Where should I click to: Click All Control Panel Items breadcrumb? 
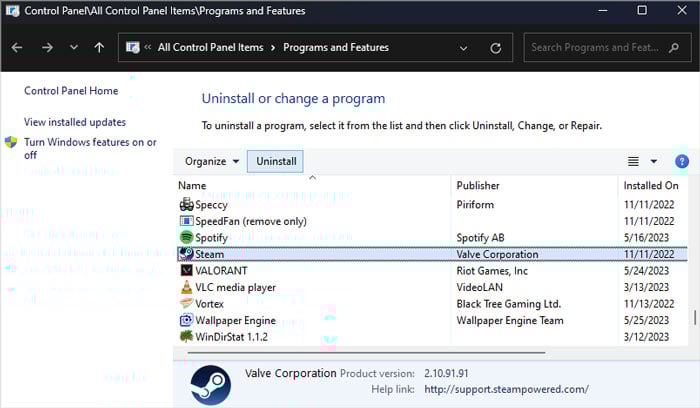210,47
